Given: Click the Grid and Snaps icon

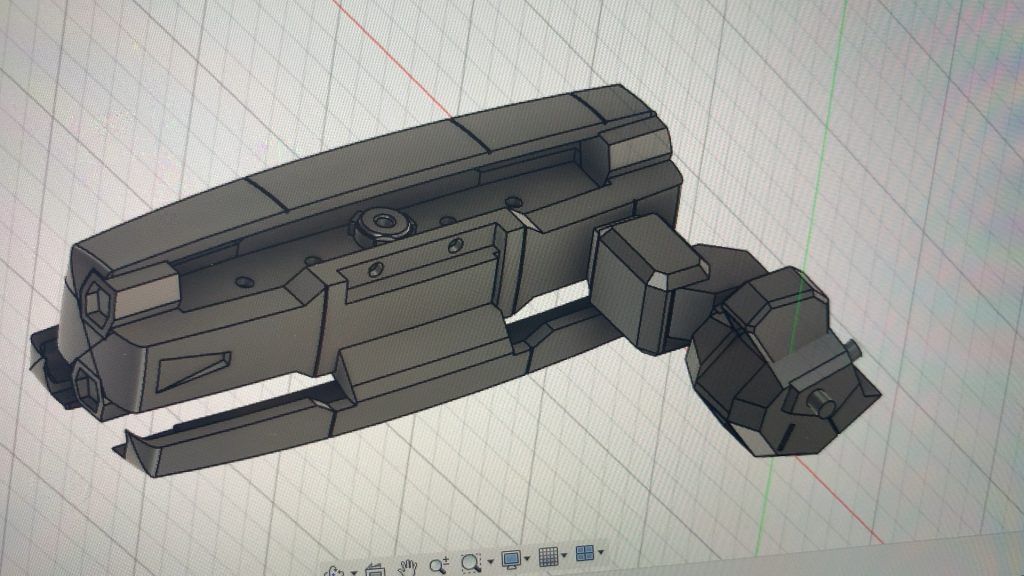Looking at the screenshot, I should (x=548, y=557).
